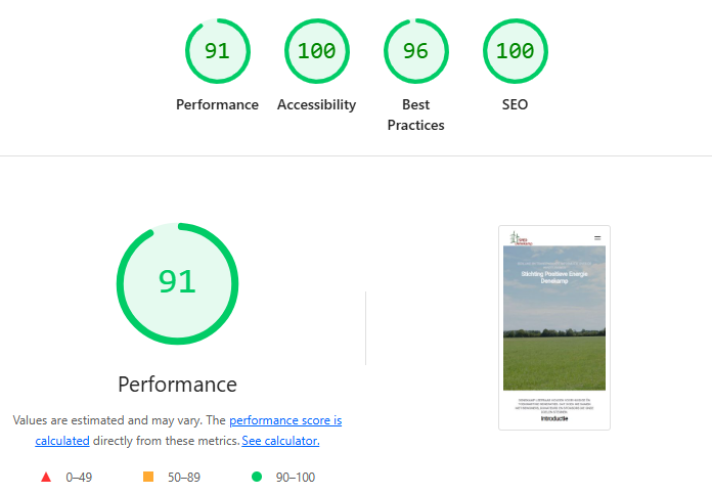Viewport: 712px width, 495px height.
Task: Click the large 91 performance score circle
Action: click(177, 282)
